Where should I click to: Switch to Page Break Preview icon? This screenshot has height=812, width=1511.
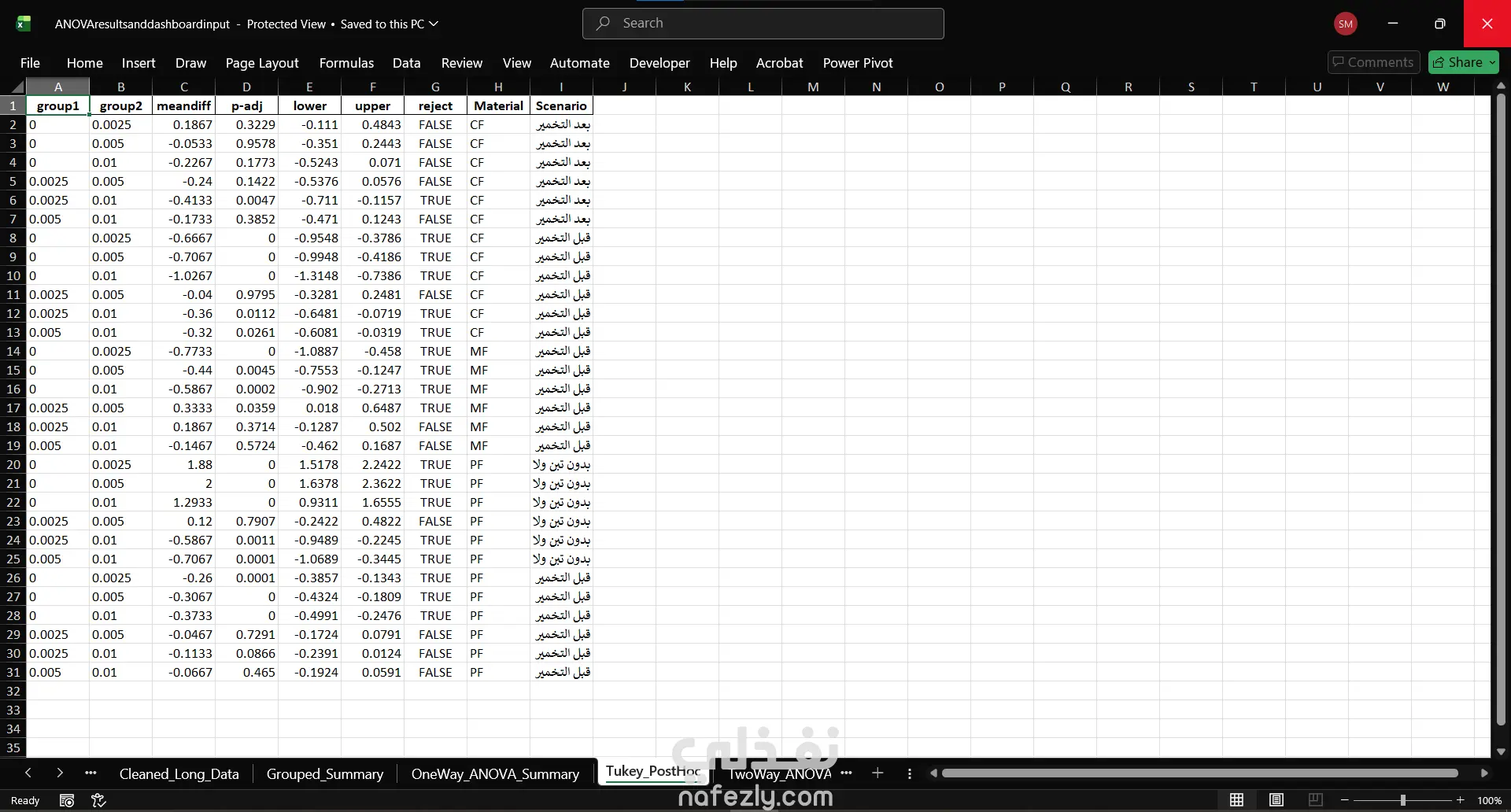click(1316, 800)
